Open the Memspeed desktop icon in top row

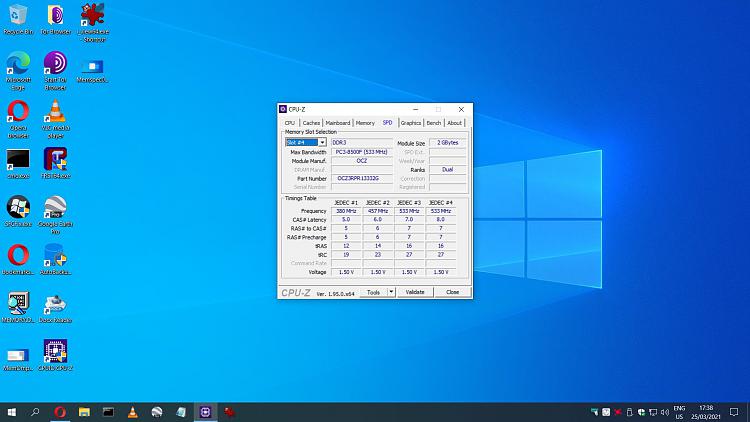click(93, 70)
